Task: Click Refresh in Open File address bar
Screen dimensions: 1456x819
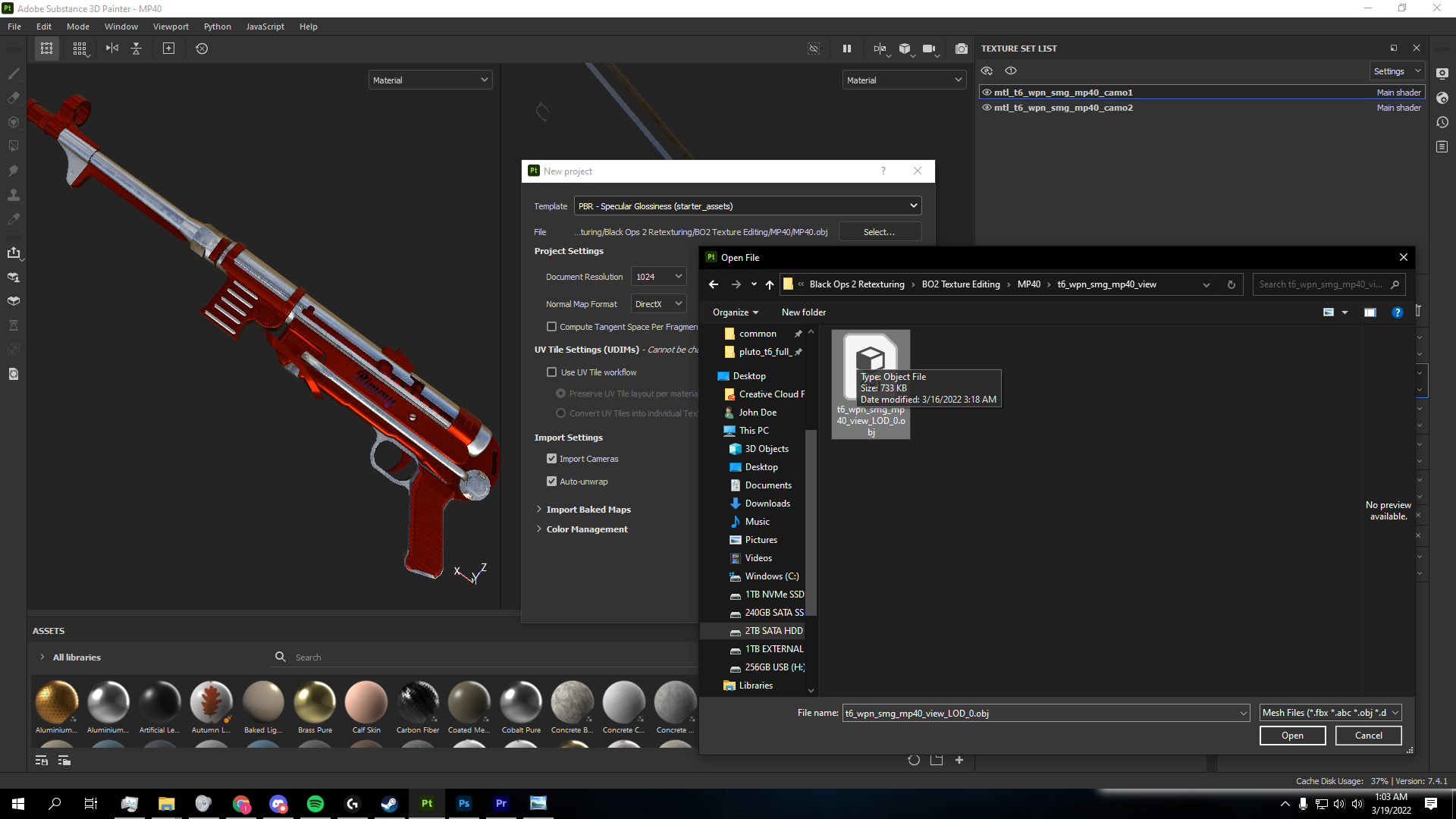Action: 1232,284
